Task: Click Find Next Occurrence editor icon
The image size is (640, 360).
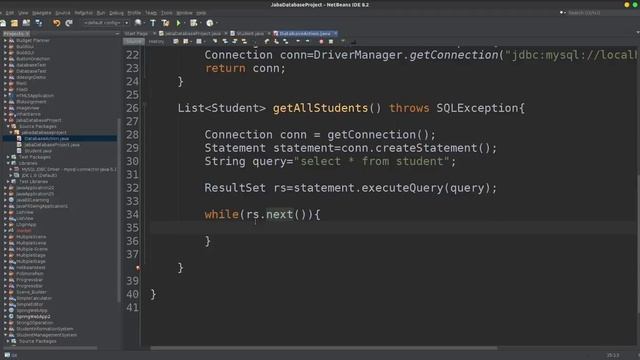Action: [235, 41]
